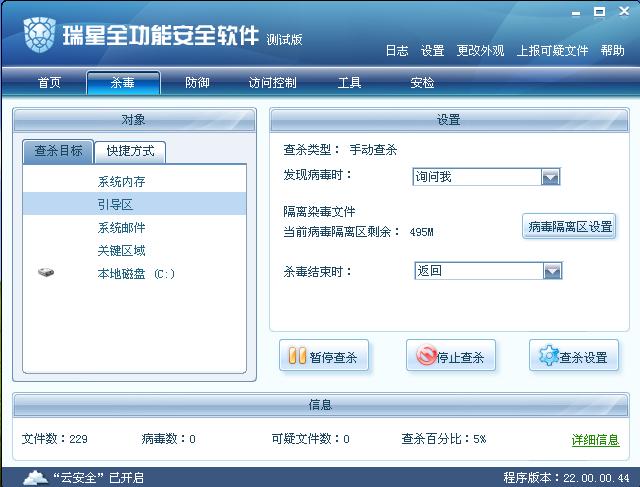Click the 手动查杀 scan type text
Image resolution: width=640 pixels, height=487 pixels.
pyautogui.click(x=373, y=150)
